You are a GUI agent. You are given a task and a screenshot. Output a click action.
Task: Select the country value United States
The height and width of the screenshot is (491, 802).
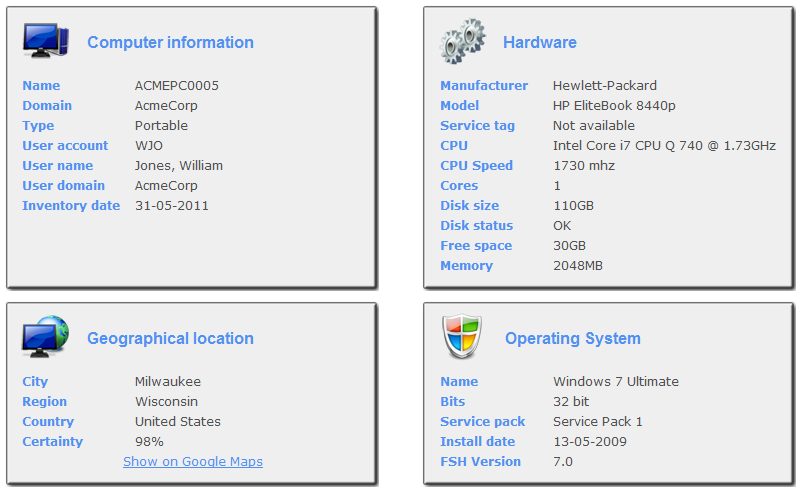coord(178,421)
